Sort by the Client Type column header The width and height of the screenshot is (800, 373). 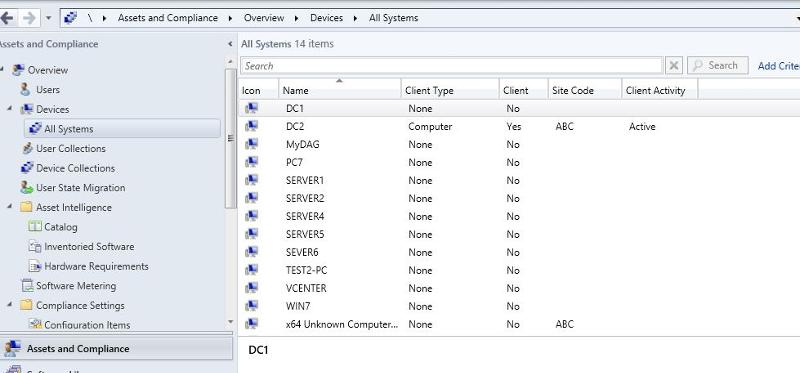click(x=450, y=90)
